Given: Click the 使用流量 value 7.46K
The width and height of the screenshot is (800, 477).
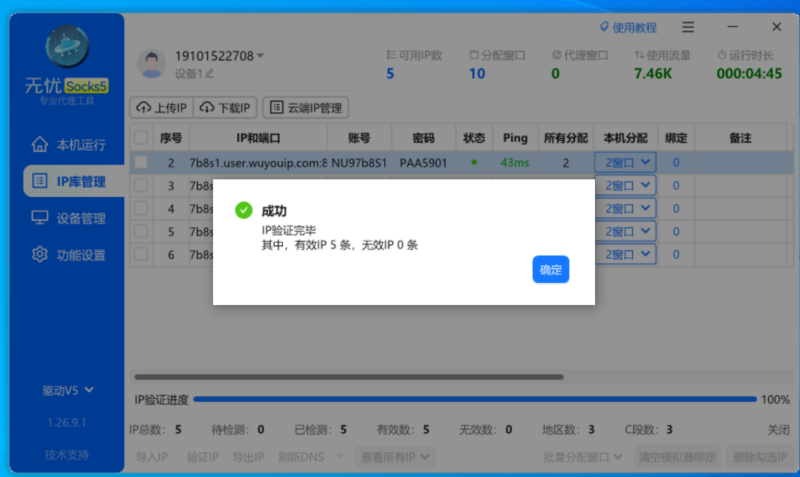Looking at the screenshot, I should coord(653,74).
